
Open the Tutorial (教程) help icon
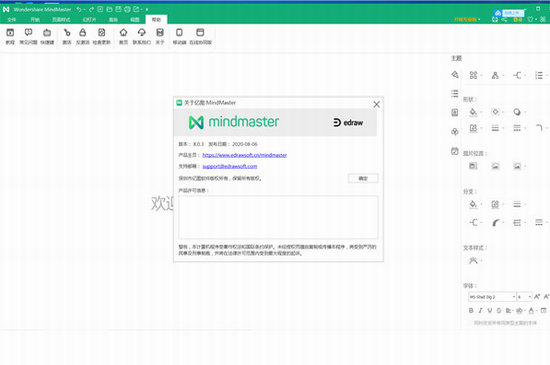click(10, 36)
